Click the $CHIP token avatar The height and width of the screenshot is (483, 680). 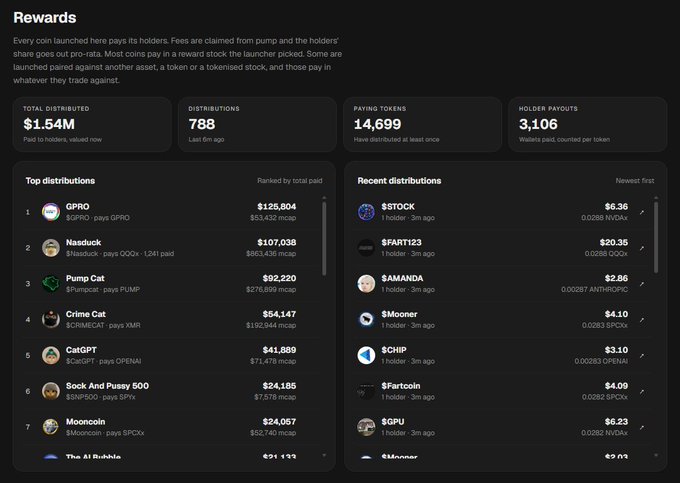pyautogui.click(x=366, y=356)
